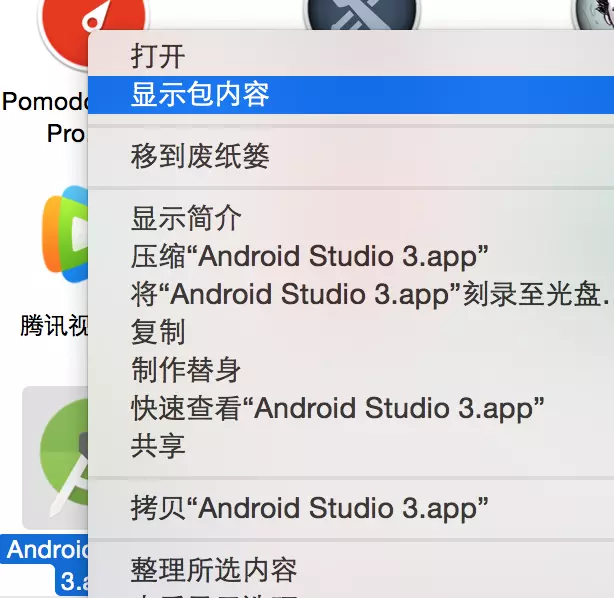The width and height of the screenshot is (614, 598).
Task: Click the Android Studio 3 file name label
Action: point(46,565)
